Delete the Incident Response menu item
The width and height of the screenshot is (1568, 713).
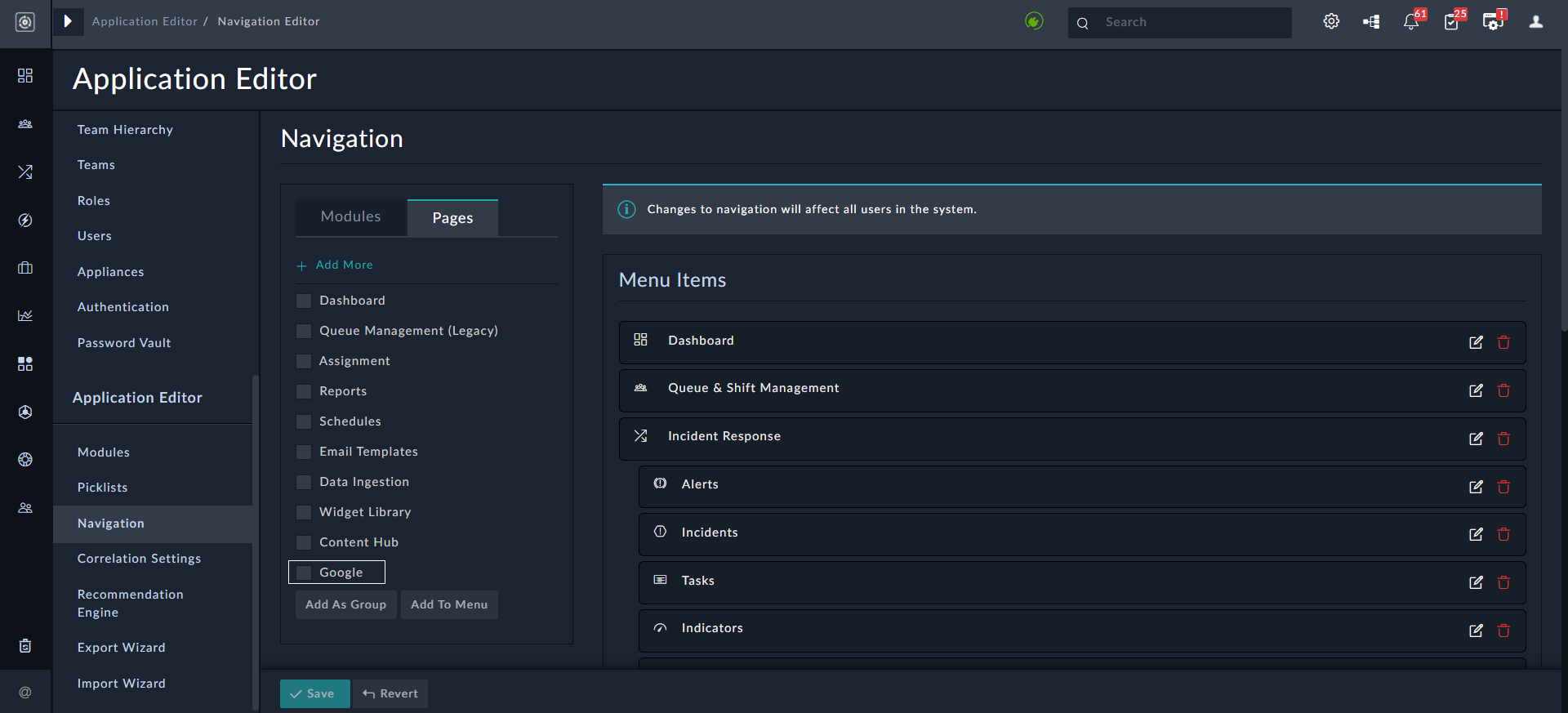pyautogui.click(x=1503, y=439)
